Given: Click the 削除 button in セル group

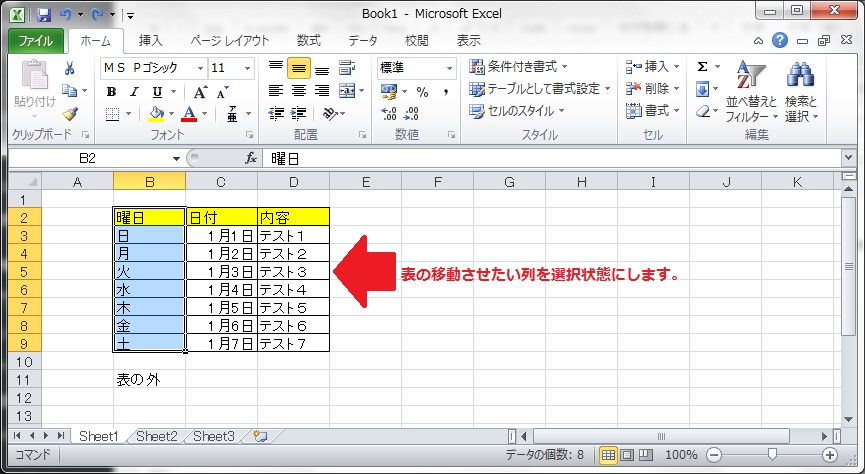Looking at the screenshot, I should click(652, 89).
